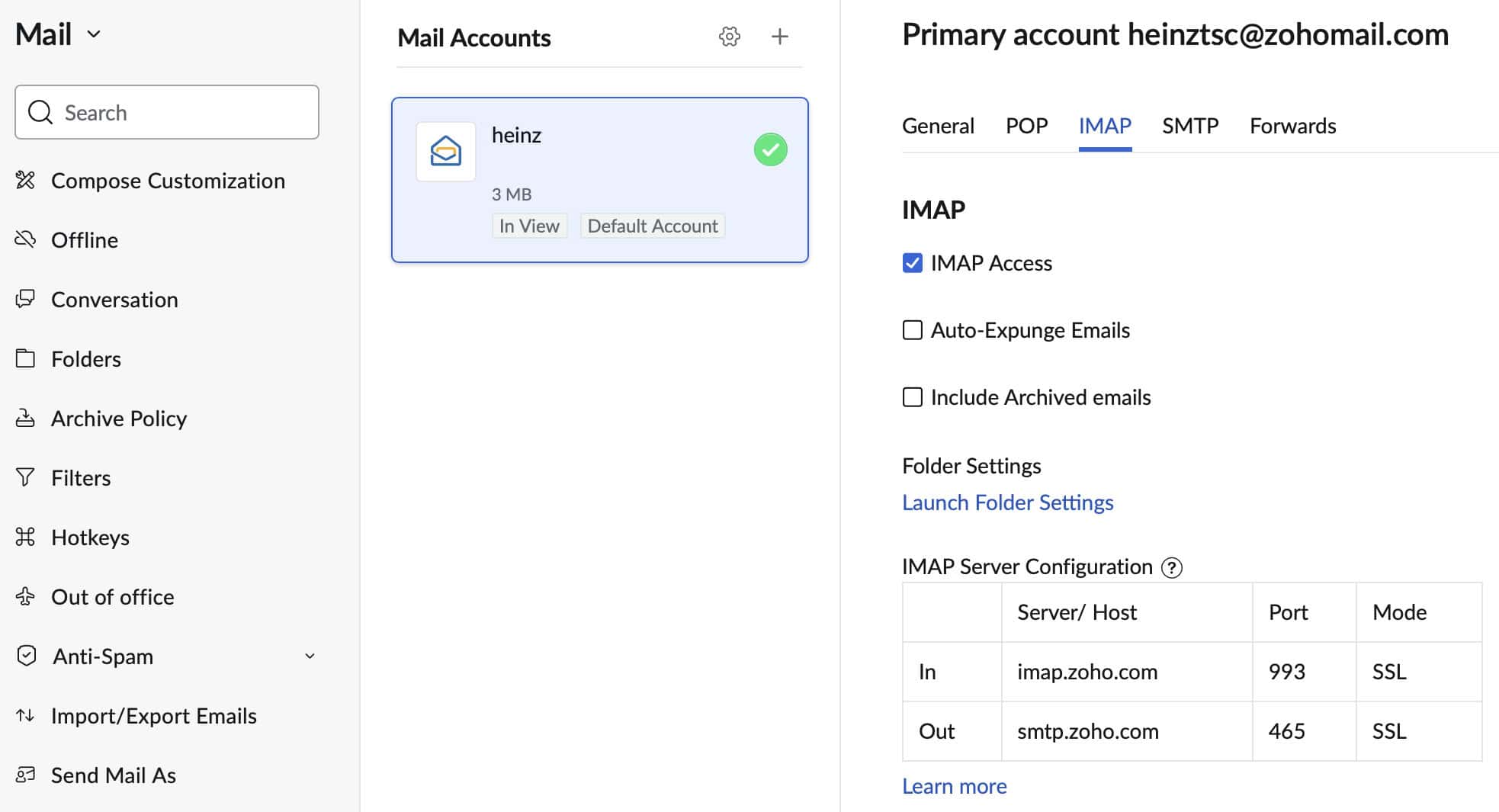Enable Auto-Expunge Emails
This screenshot has height=812, width=1499.
click(x=912, y=329)
